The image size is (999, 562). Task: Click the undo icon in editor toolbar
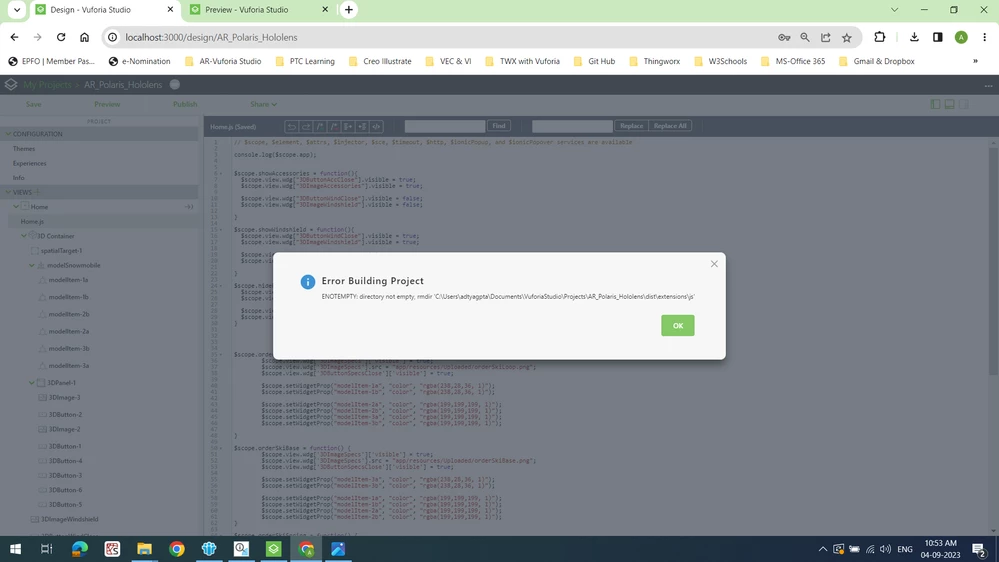[291, 126]
